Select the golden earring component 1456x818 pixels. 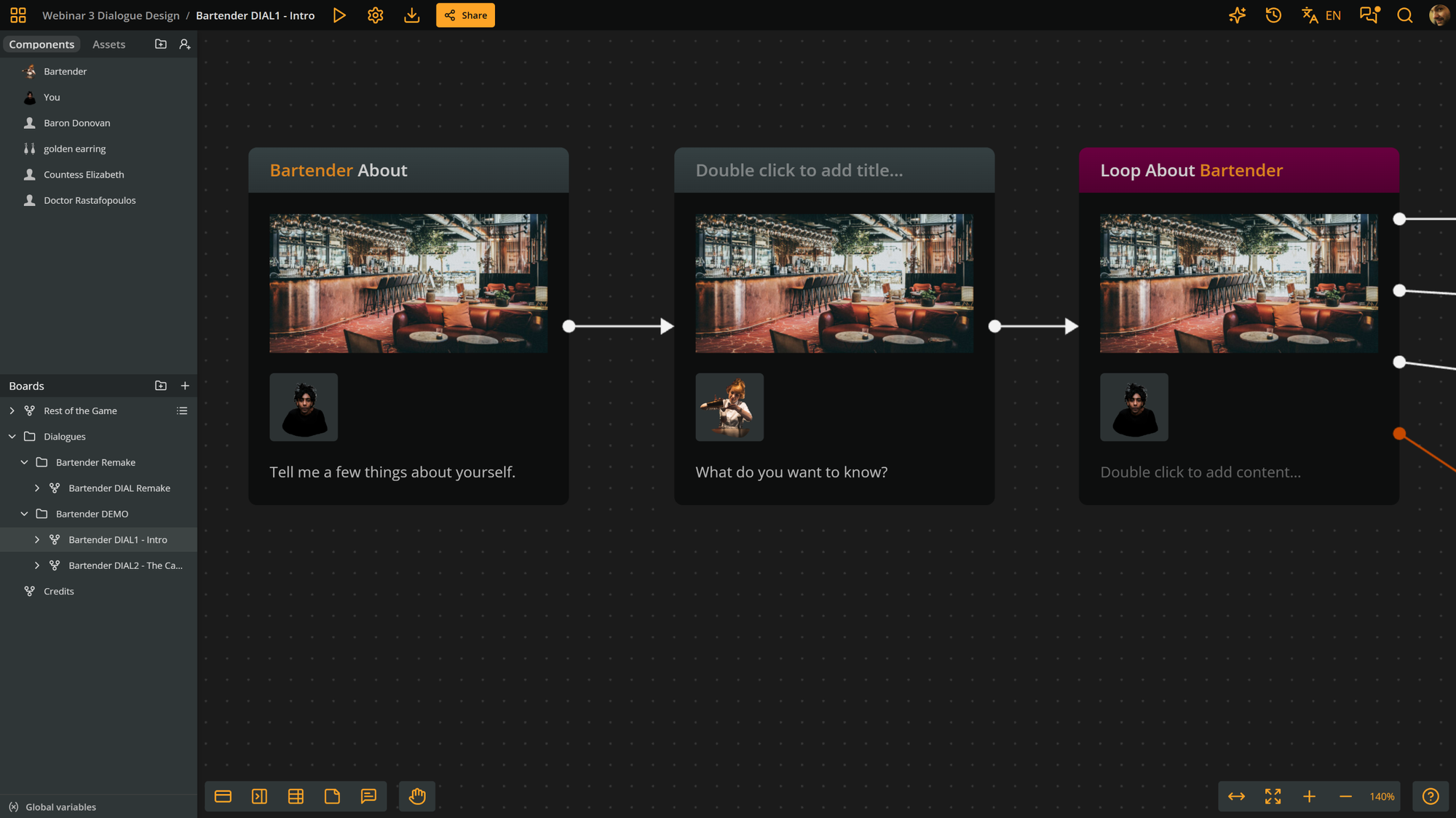click(98, 148)
